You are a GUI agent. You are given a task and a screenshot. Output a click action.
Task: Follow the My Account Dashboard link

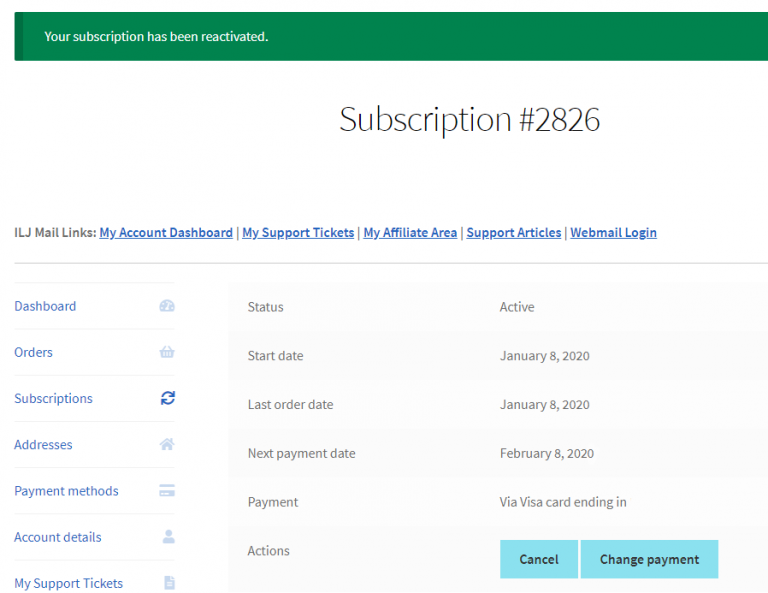166,232
